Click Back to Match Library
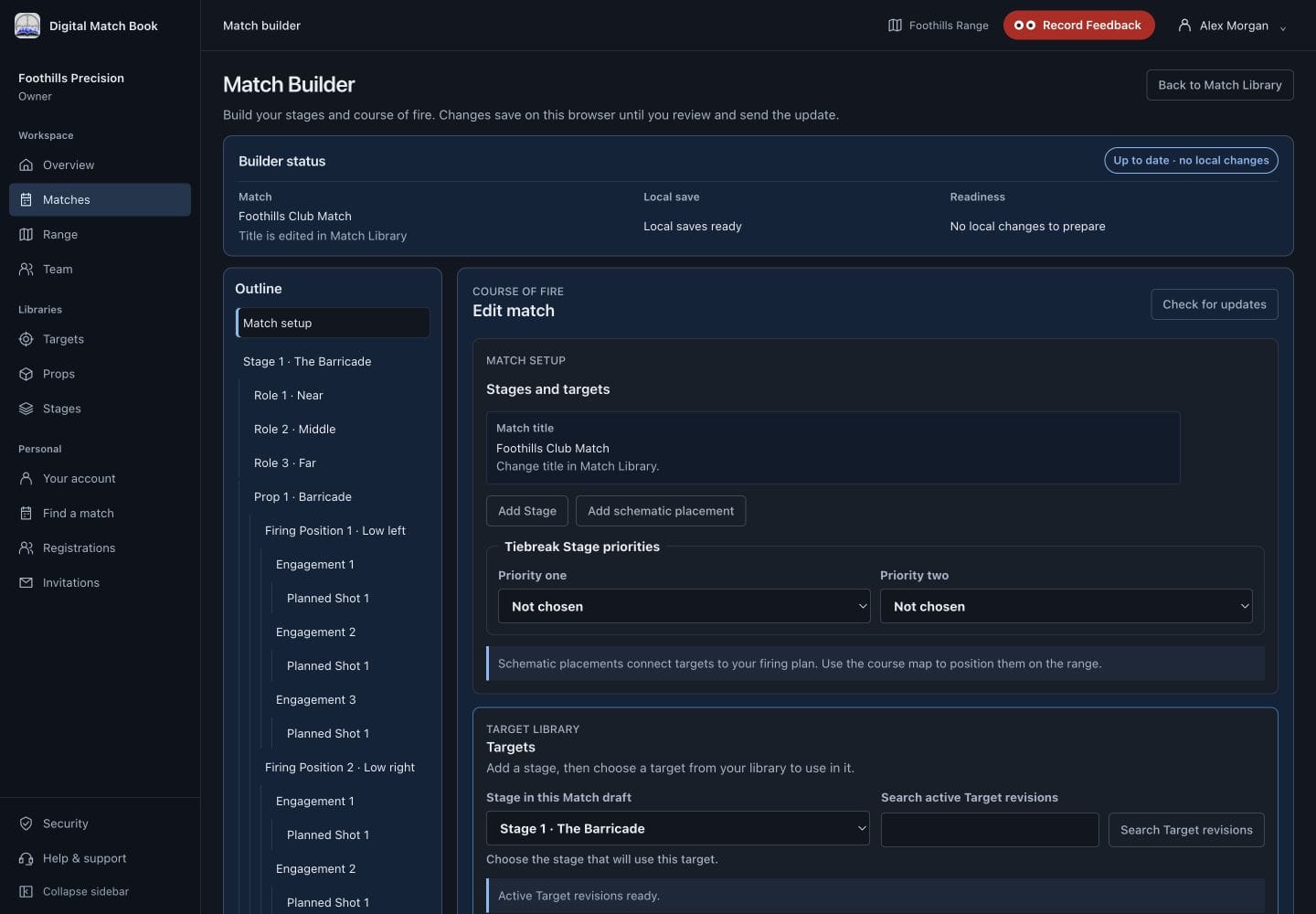1316x914 pixels. tap(1220, 85)
